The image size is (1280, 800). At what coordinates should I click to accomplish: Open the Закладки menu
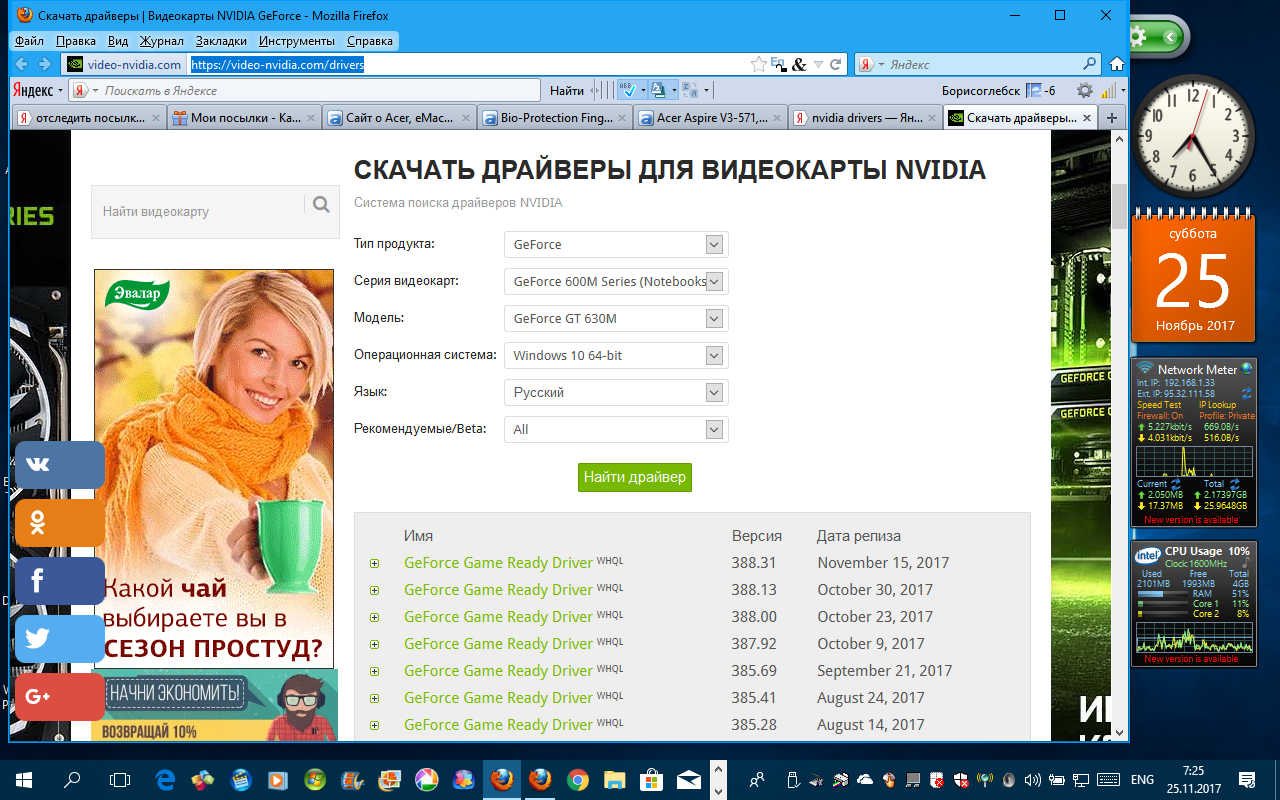221,41
